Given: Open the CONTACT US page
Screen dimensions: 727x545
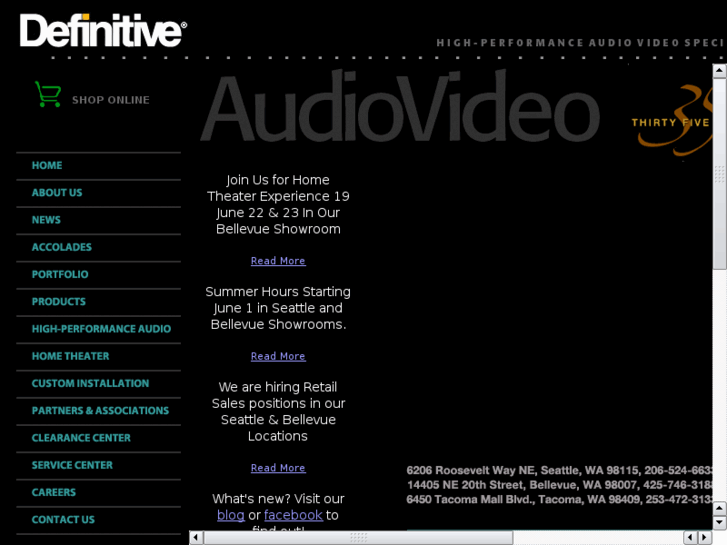Looking at the screenshot, I should coord(63,520).
